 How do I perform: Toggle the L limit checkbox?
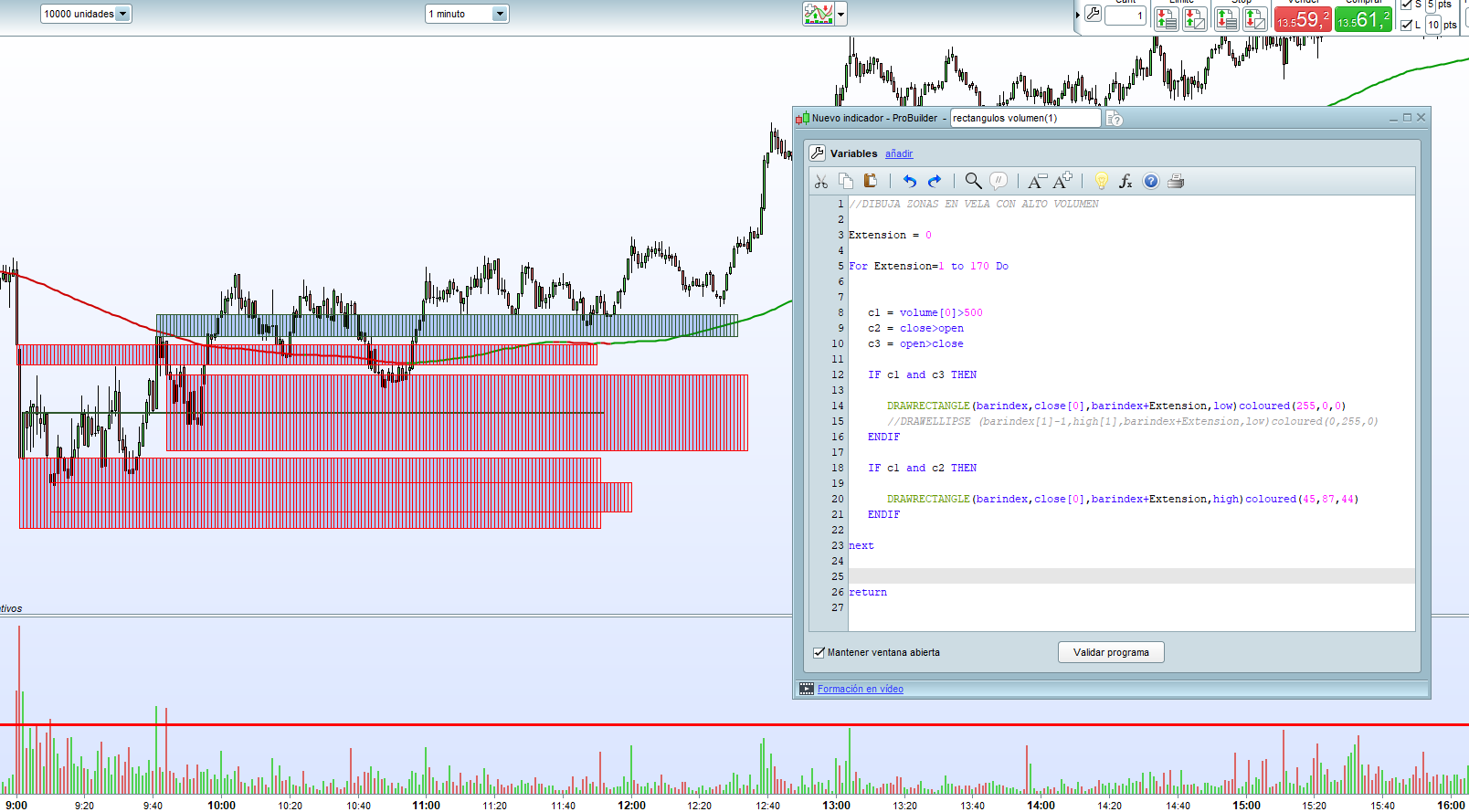pyautogui.click(x=1406, y=25)
